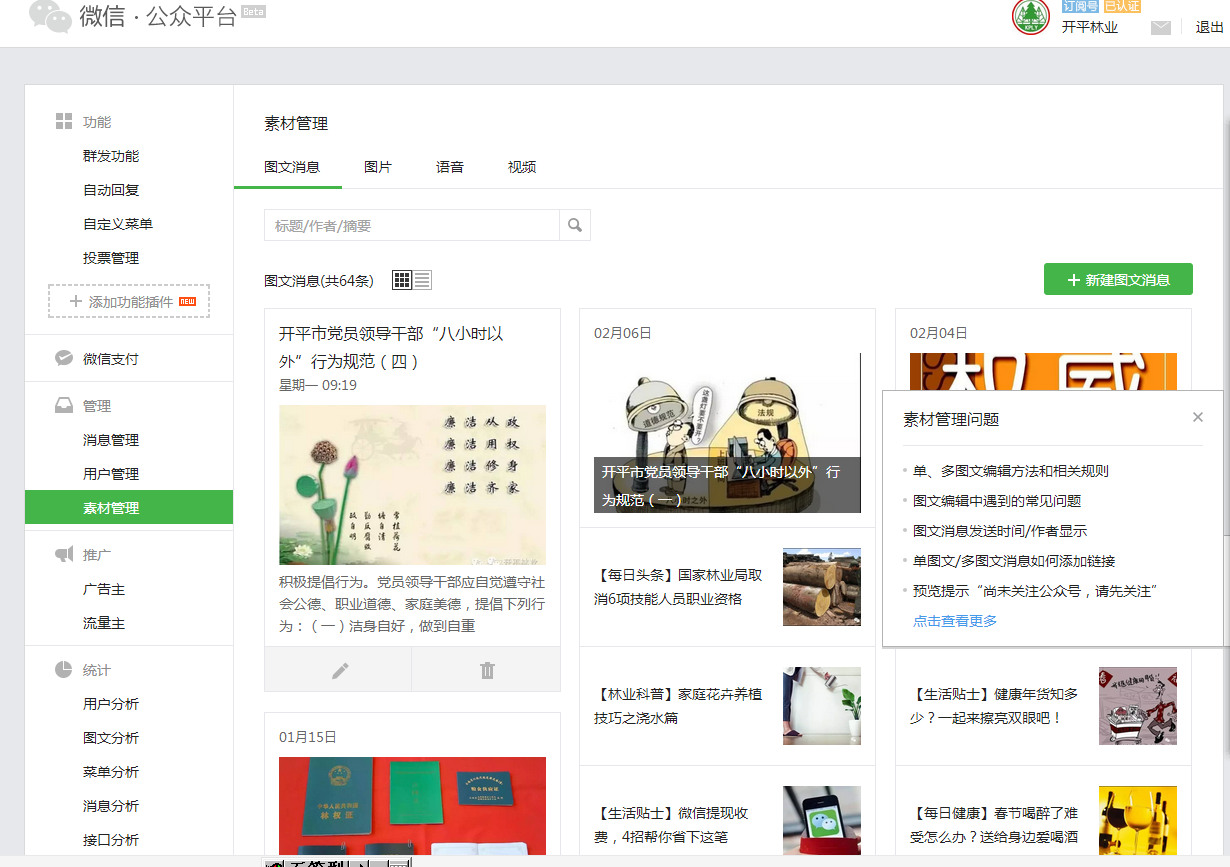Open the lotus image article thumbnail

click(412, 485)
